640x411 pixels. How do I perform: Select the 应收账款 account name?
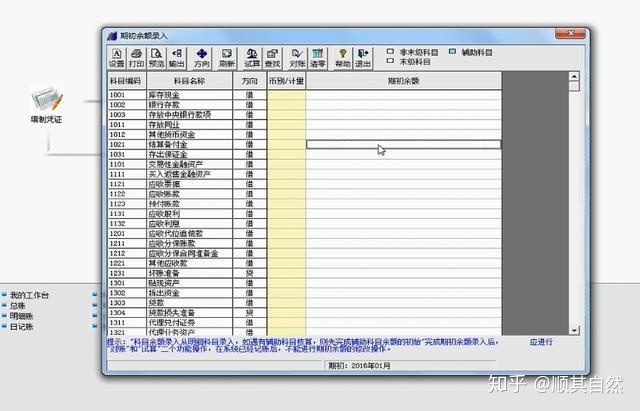coord(164,194)
